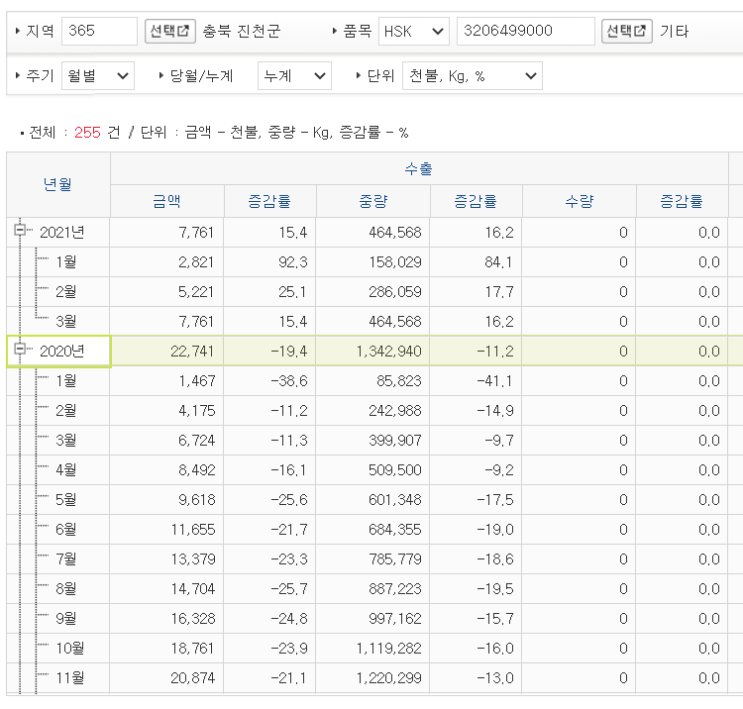Open the 품목 HSK dropdown
Viewport: 743px width, 709px height.
tap(414, 31)
